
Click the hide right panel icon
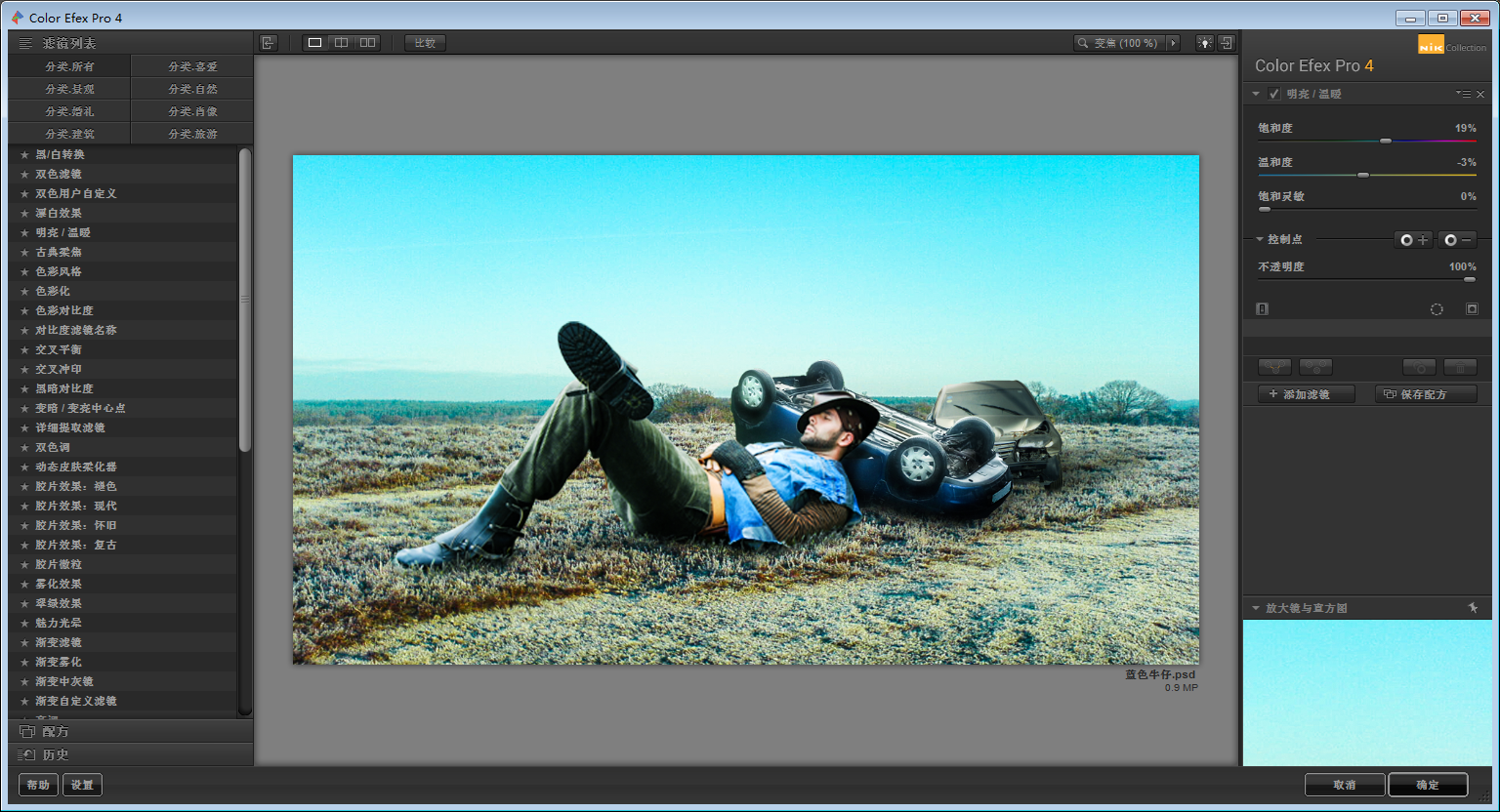[1227, 43]
